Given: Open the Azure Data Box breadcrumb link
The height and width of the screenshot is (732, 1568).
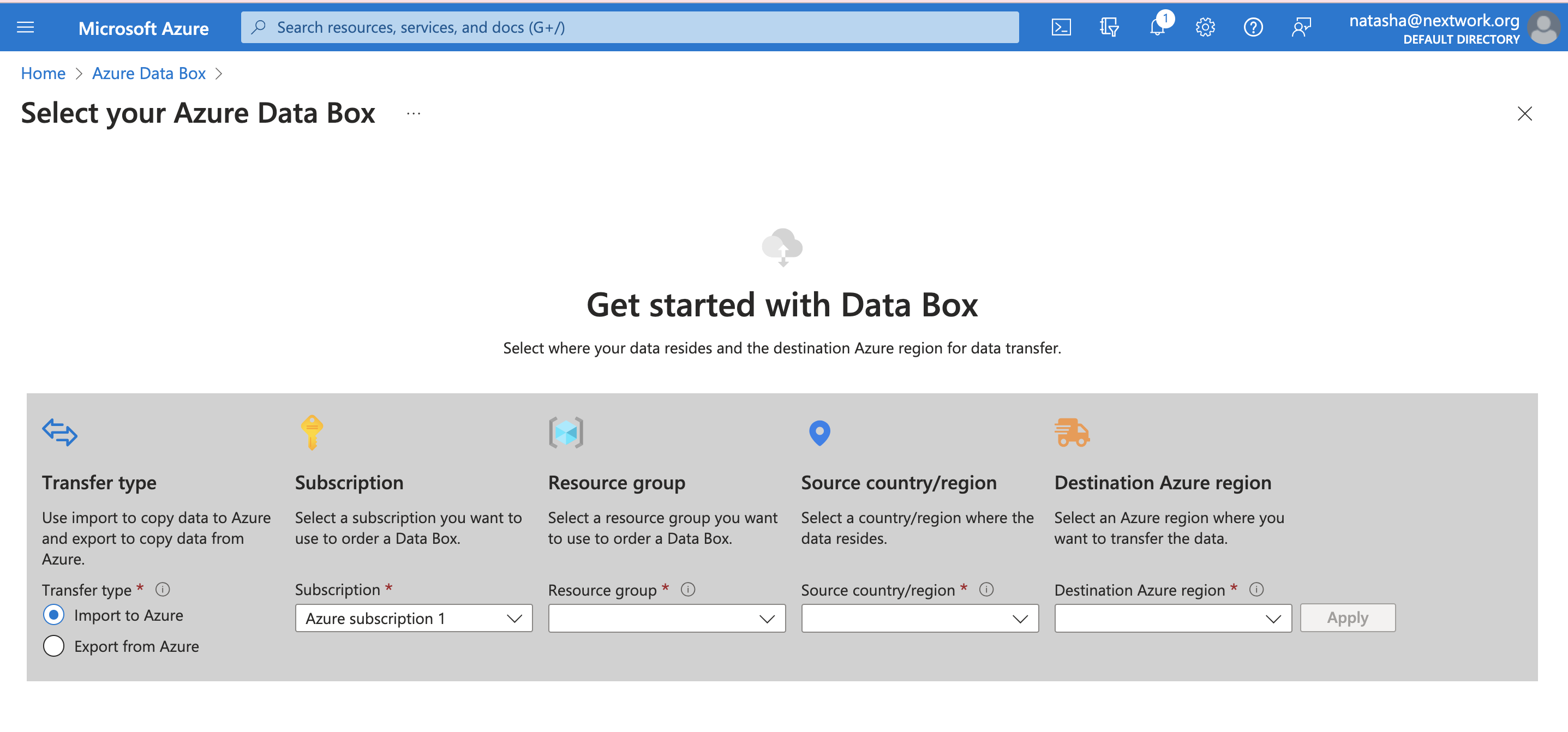Looking at the screenshot, I should pyautogui.click(x=148, y=73).
